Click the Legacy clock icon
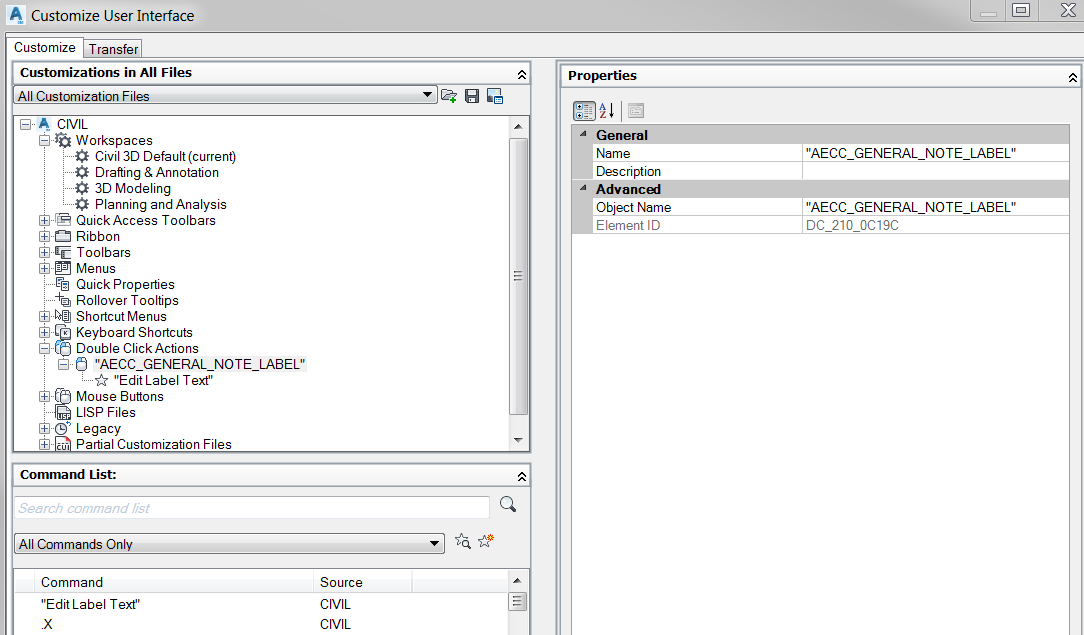The width and height of the screenshot is (1084, 635). 63,428
